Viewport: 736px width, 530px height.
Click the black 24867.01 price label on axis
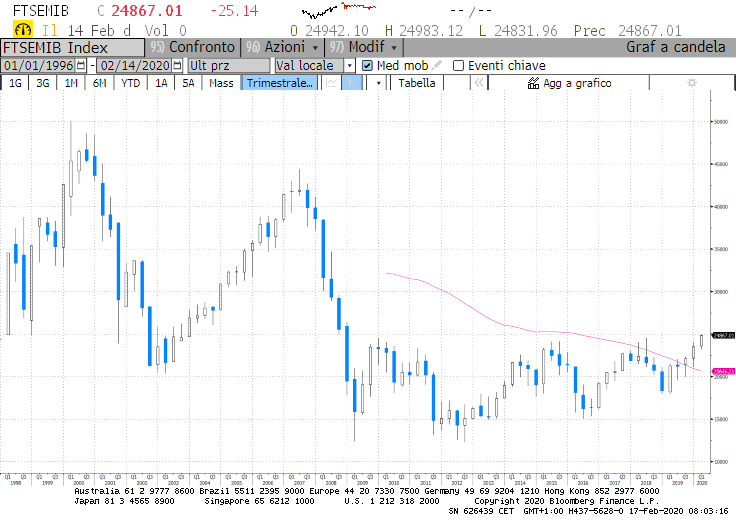(723, 335)
